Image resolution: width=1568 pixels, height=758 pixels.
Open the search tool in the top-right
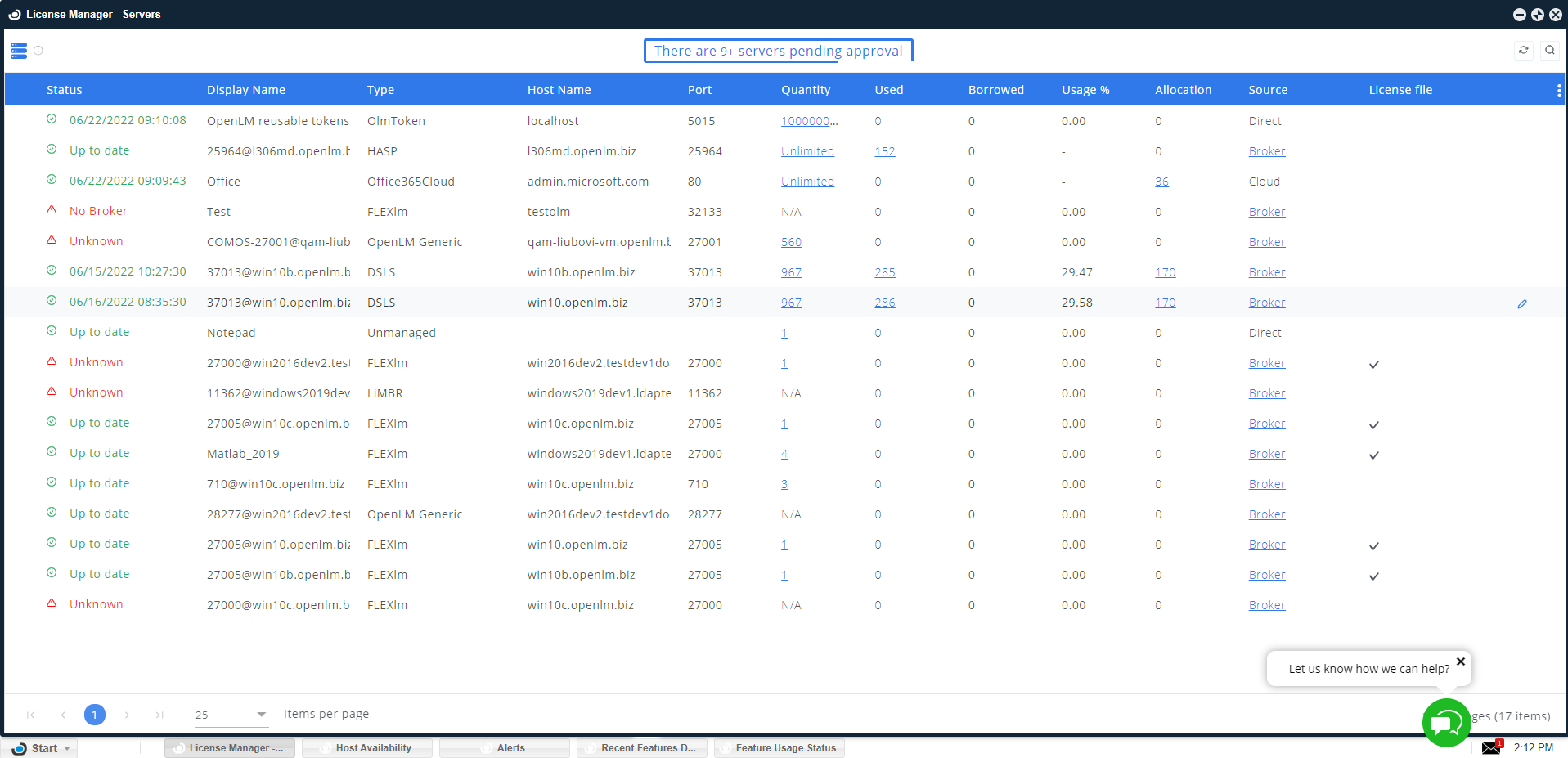[1550, 50]
